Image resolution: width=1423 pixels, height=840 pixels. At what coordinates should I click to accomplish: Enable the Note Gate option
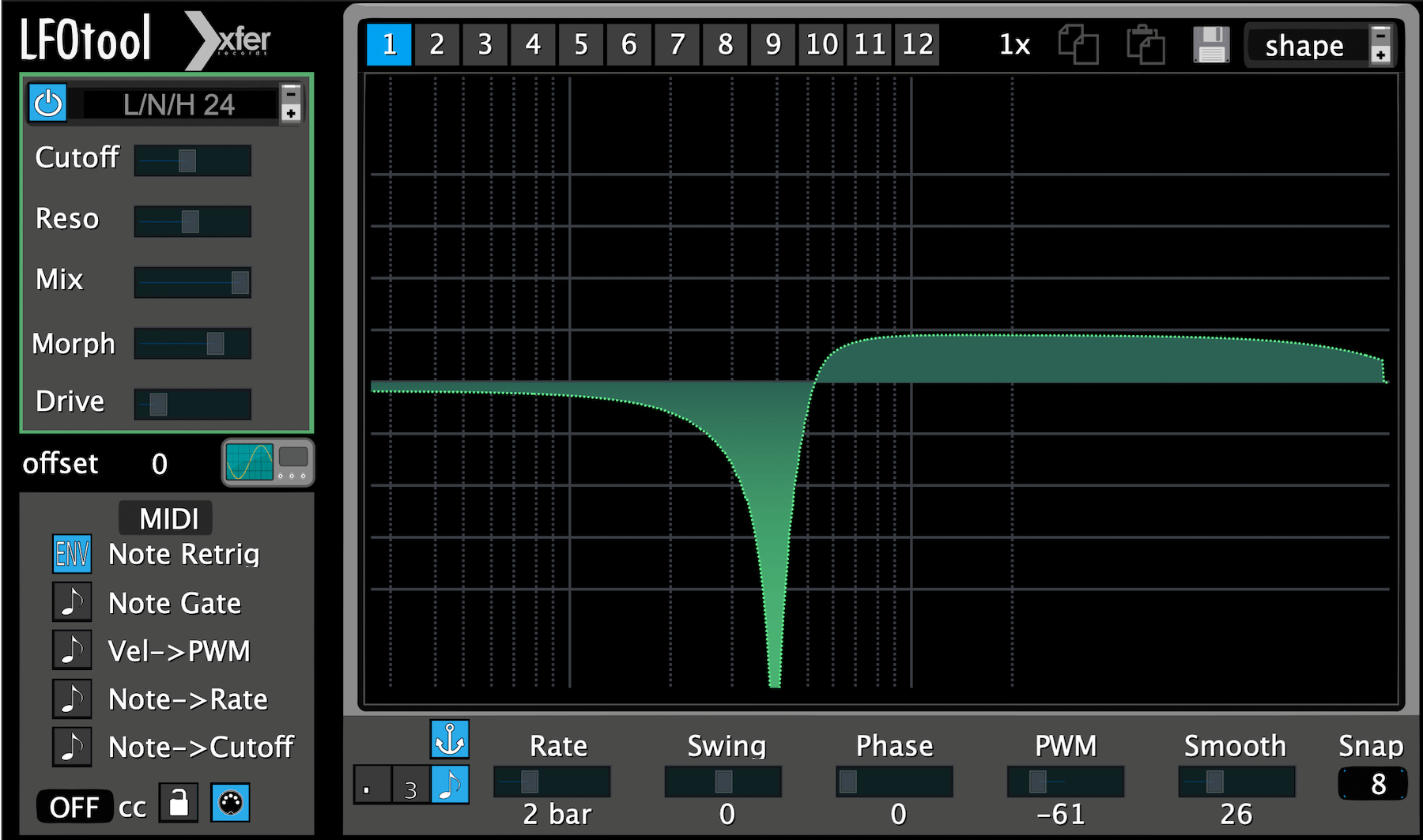(x=72, y=602)
